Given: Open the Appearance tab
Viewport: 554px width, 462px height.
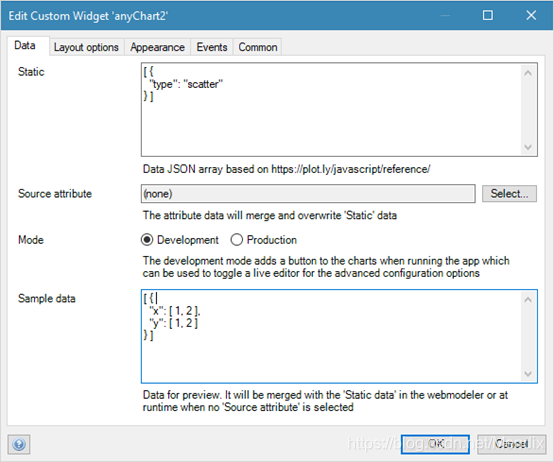Looking at the screenshot, I should 157,47.
